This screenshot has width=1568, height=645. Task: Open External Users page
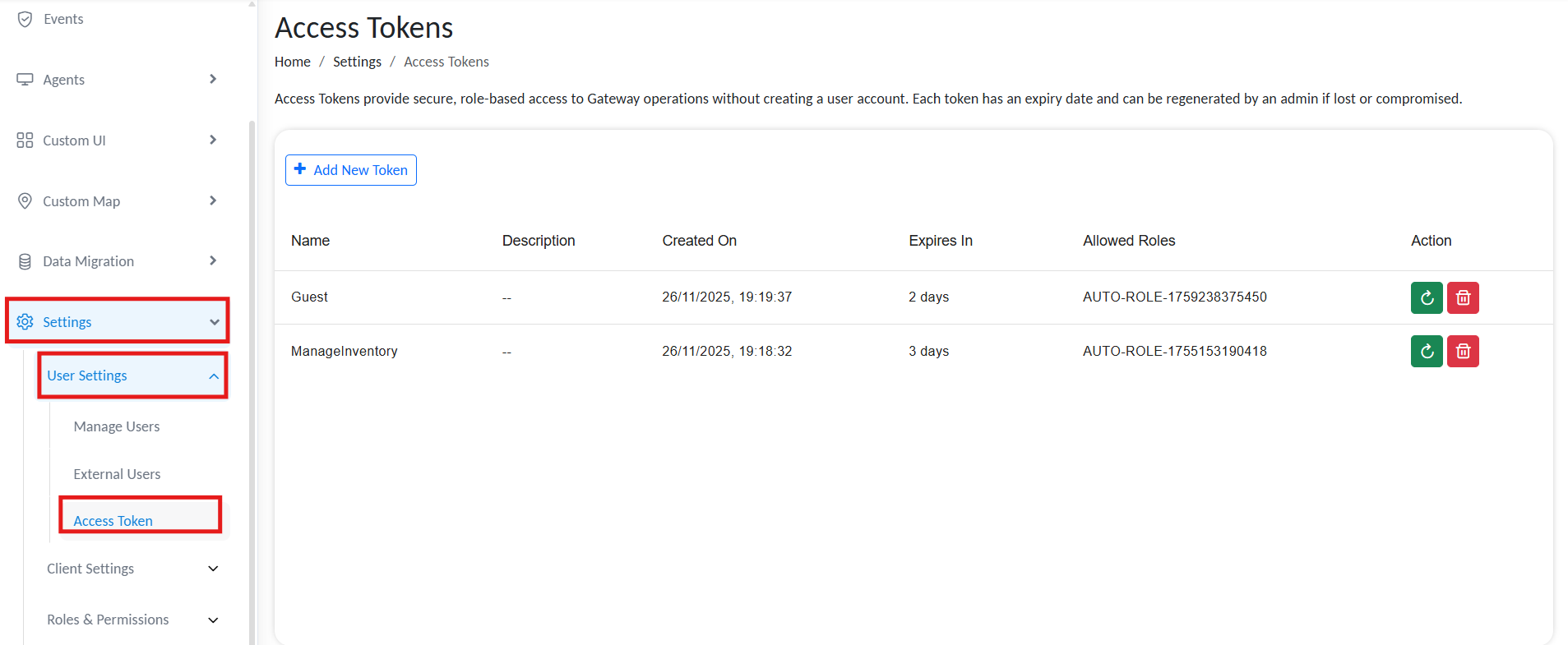tap(117, 474)
